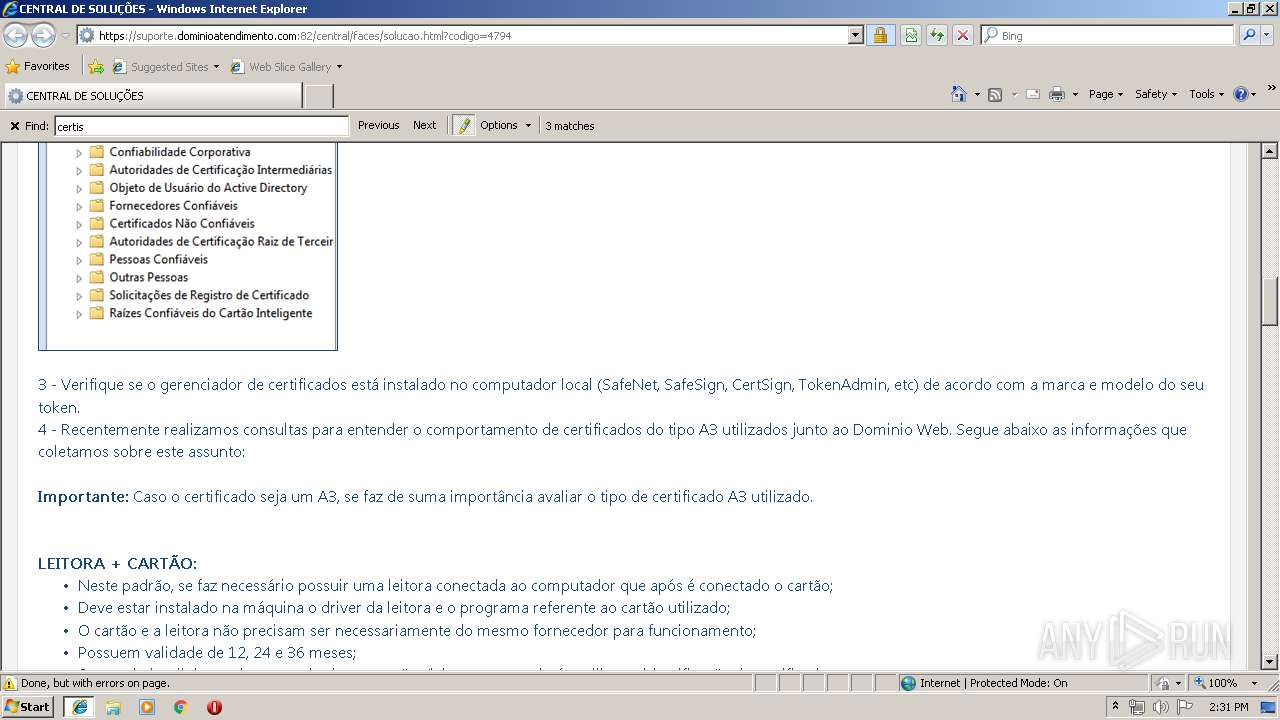Click the Refresh page icon

[x=937, y=35]
